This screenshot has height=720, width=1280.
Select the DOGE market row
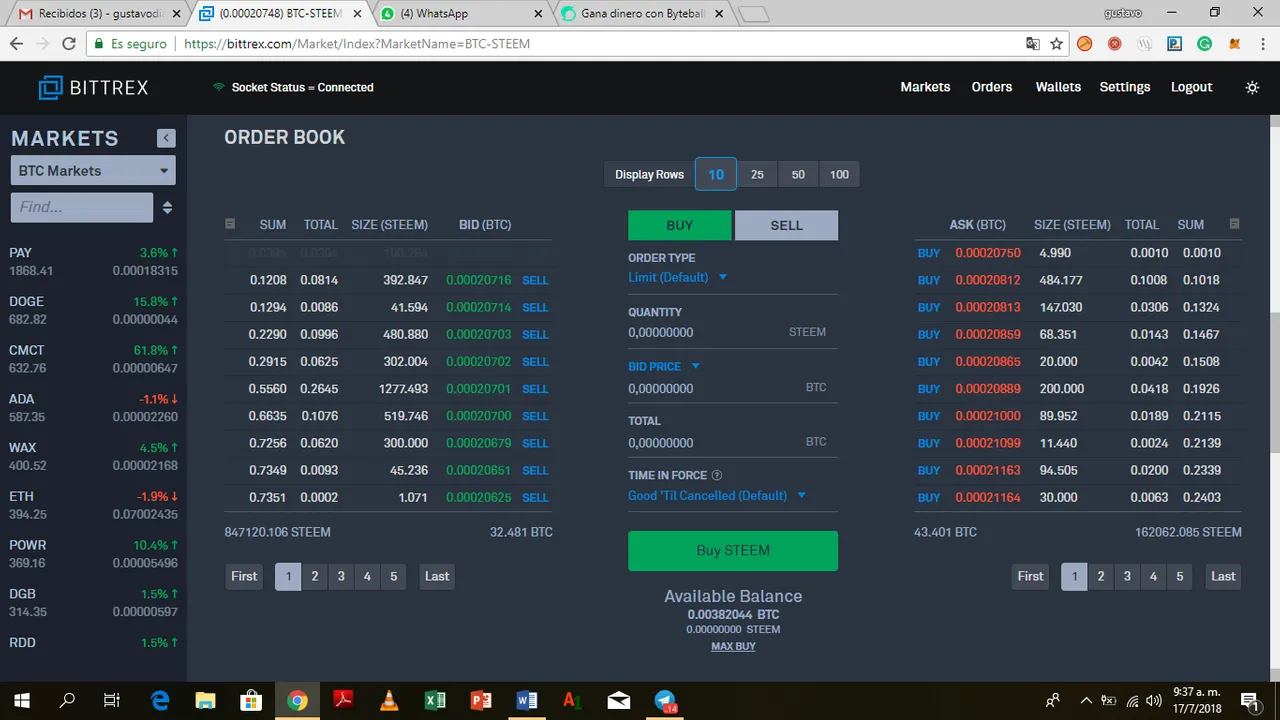point(93,310)
